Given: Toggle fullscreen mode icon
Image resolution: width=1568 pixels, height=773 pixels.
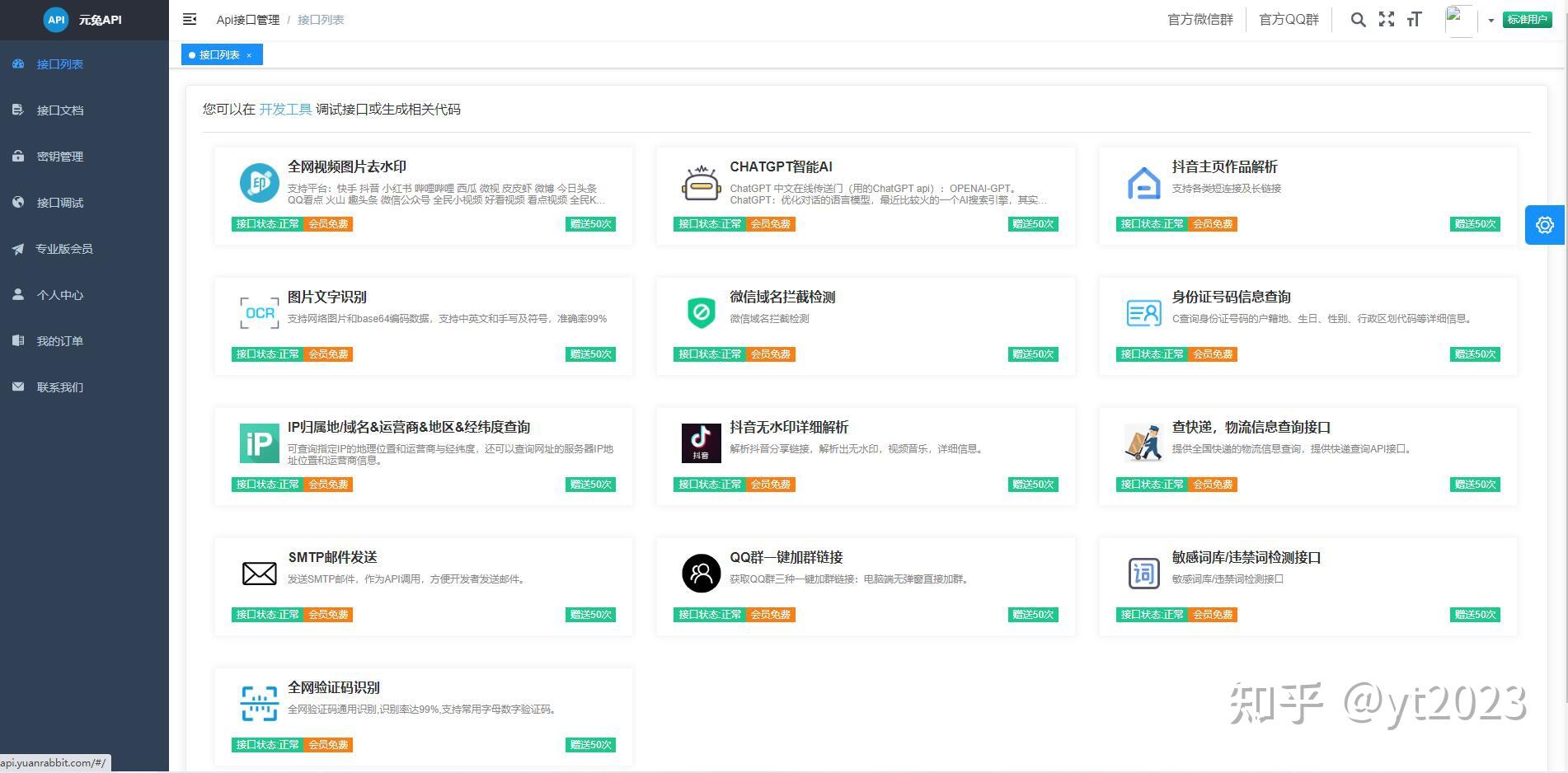Looking at the screenshot, I should 1387,20.
